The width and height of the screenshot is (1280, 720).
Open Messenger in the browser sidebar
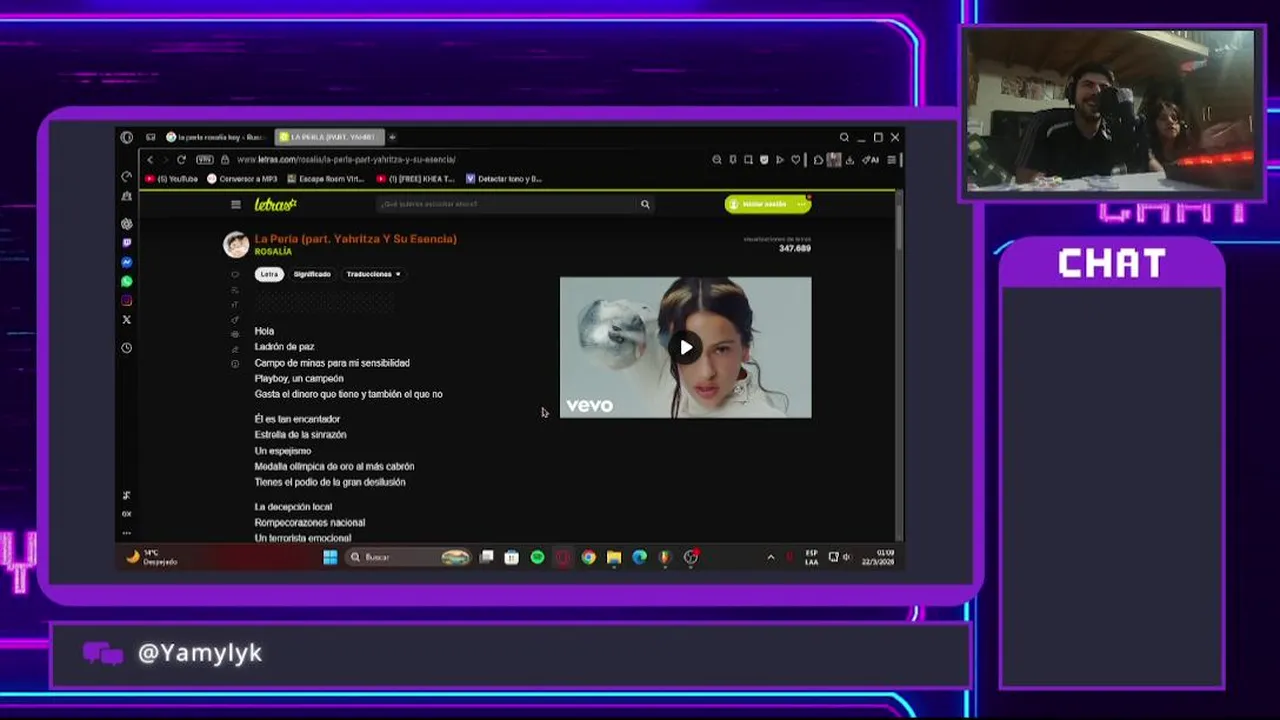tap(126, 262)
